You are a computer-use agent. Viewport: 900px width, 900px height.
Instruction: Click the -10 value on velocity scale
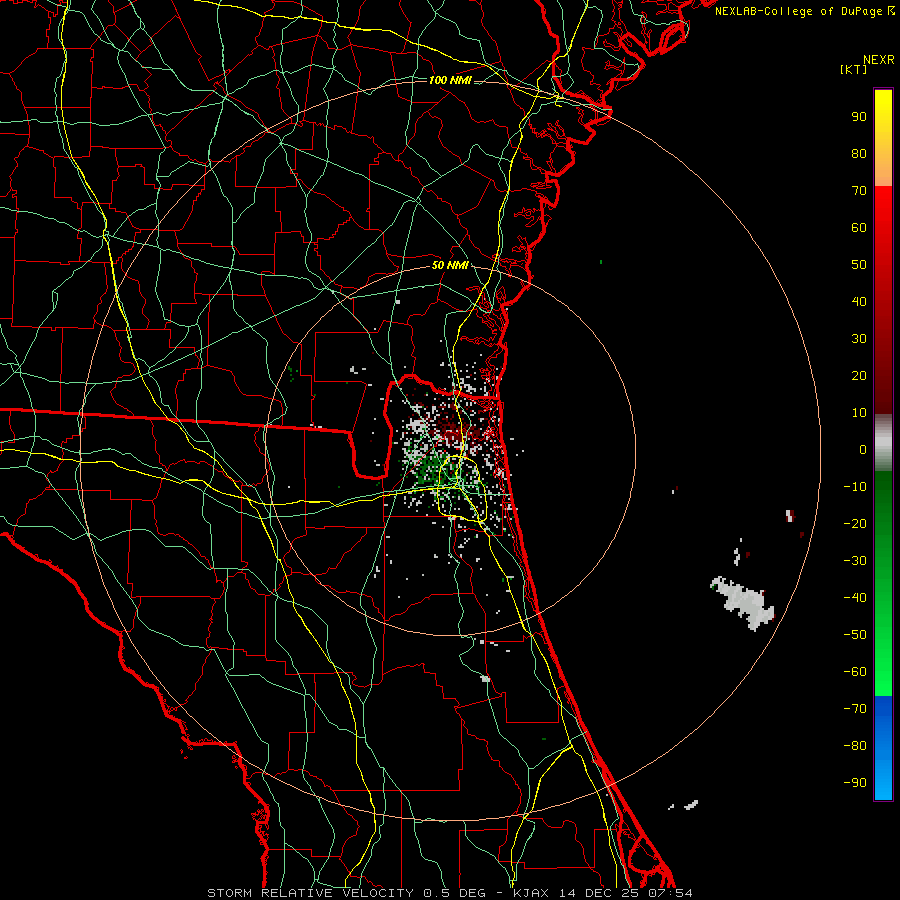click(x=855, y=487)
